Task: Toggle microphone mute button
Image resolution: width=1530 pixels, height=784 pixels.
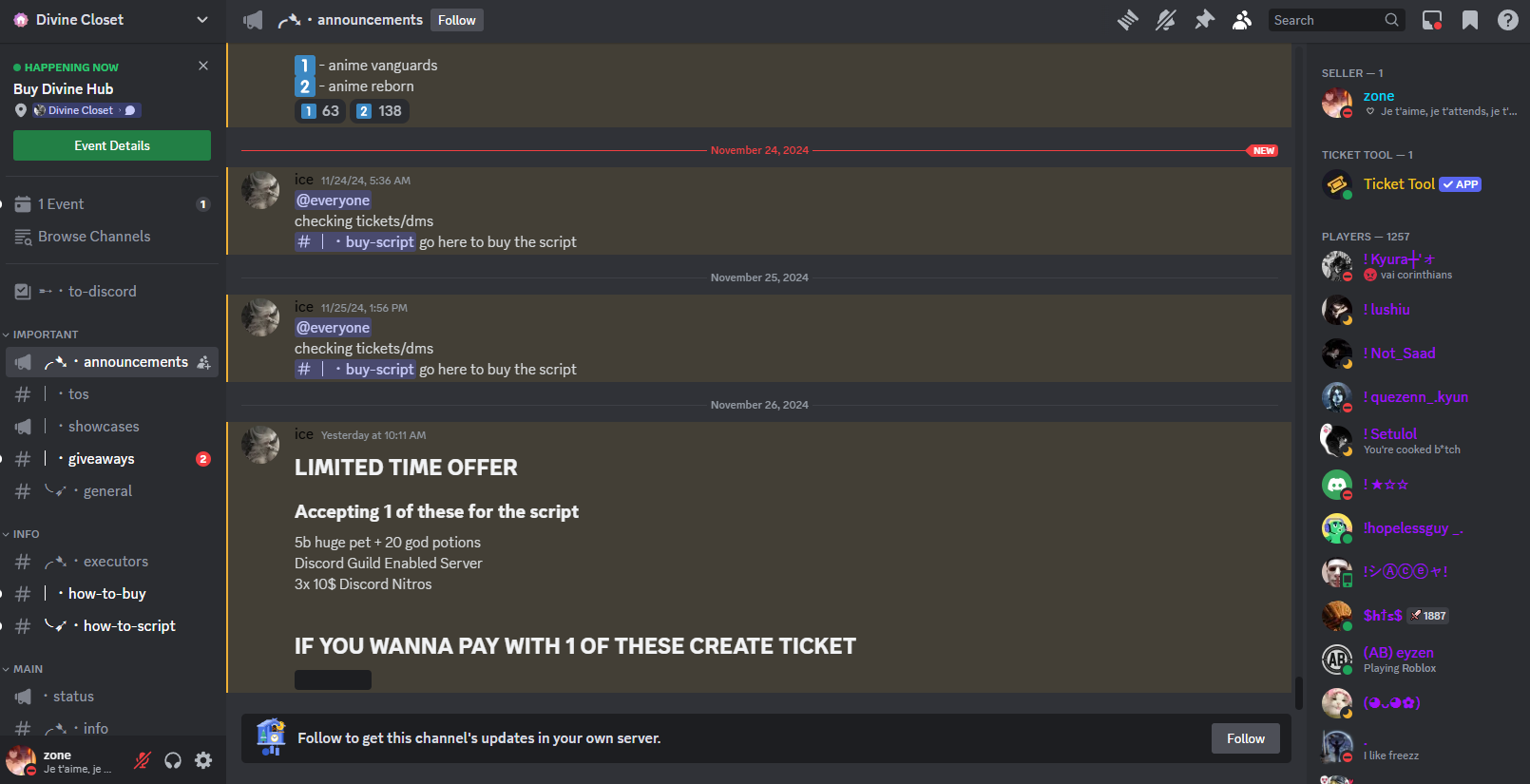Action: [143, 760]
